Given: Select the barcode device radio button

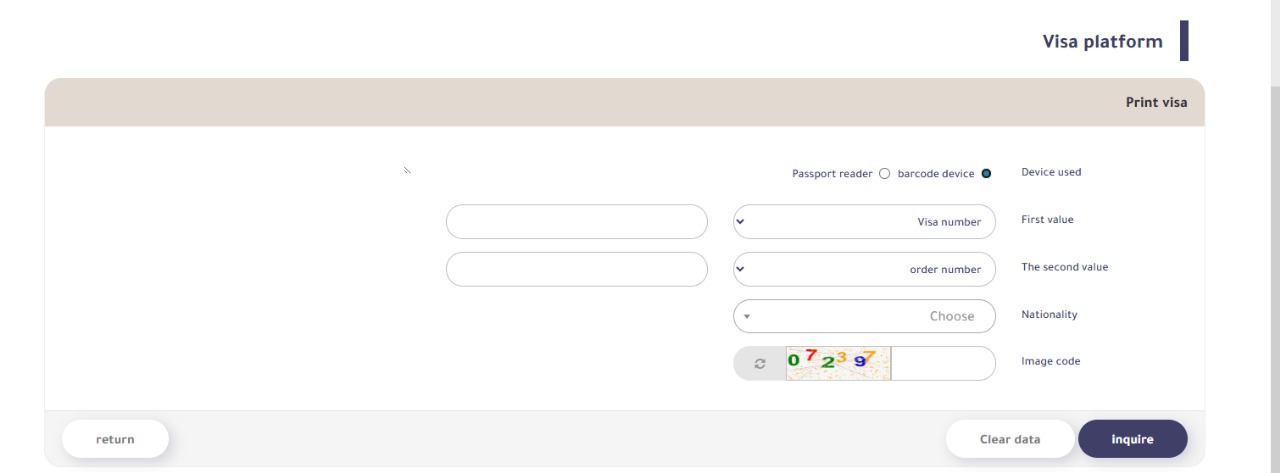Looking at the screenshot, I should click(986, 174).
